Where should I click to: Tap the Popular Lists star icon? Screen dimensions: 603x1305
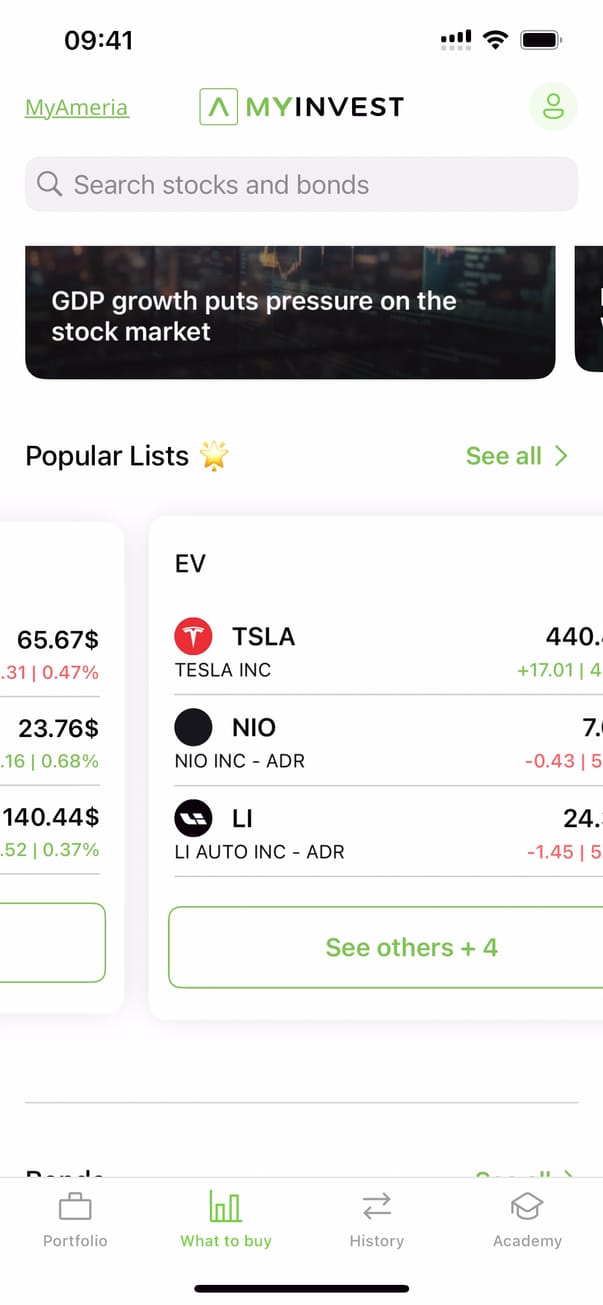pyautogui.click(x=214, y=456)
